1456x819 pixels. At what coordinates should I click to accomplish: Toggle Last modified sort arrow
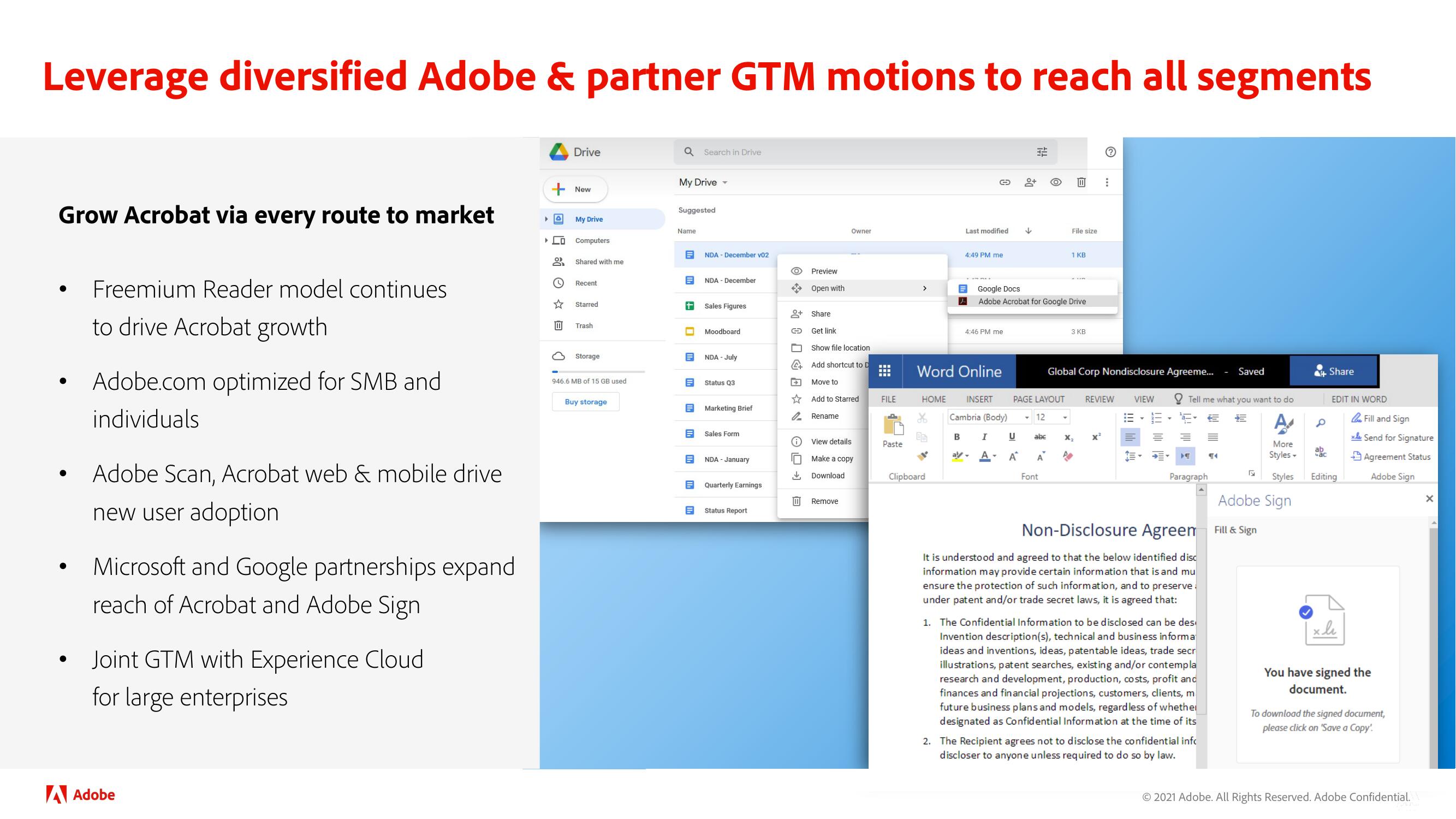click(1028, 230)
